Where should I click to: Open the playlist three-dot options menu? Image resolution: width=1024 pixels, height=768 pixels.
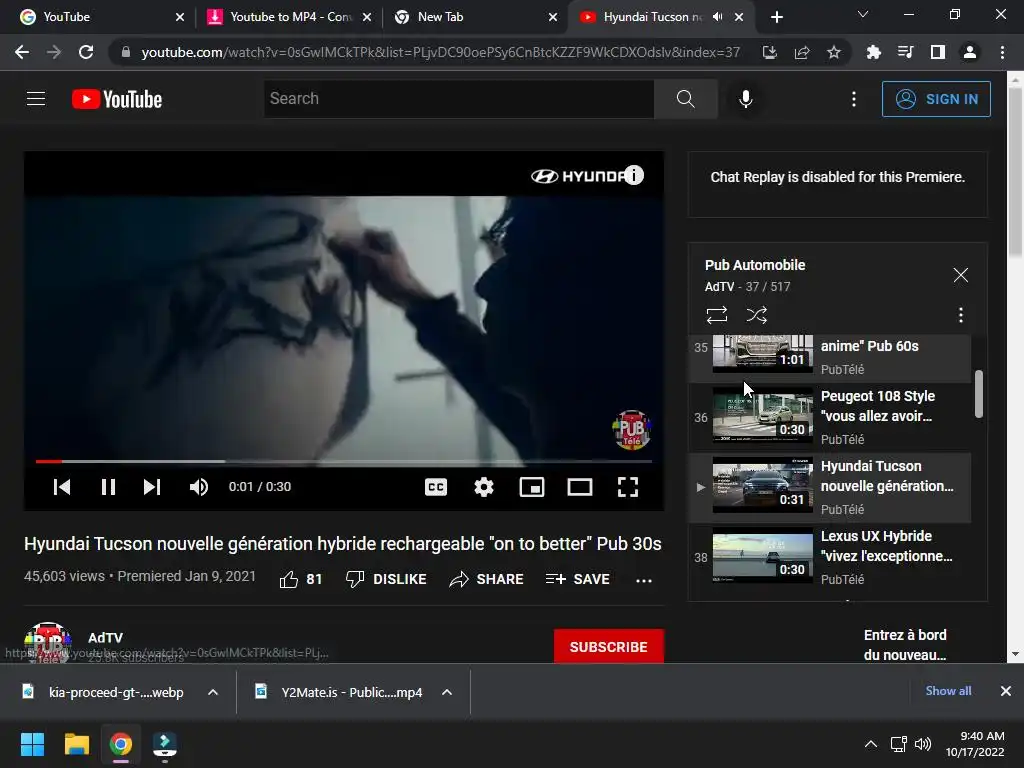[x=961, y=315]
